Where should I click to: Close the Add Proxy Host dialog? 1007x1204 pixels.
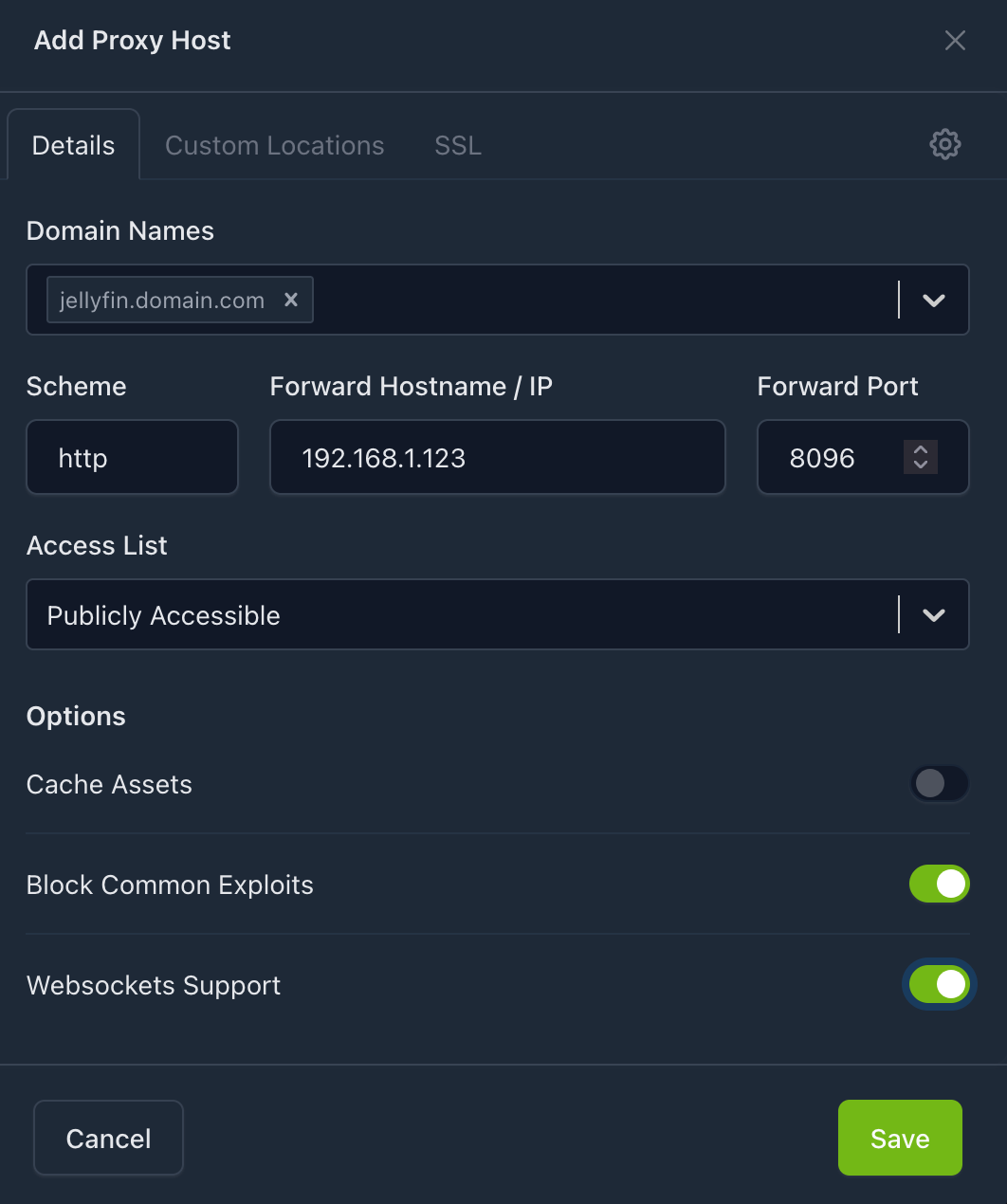click(x=955, y=41)
